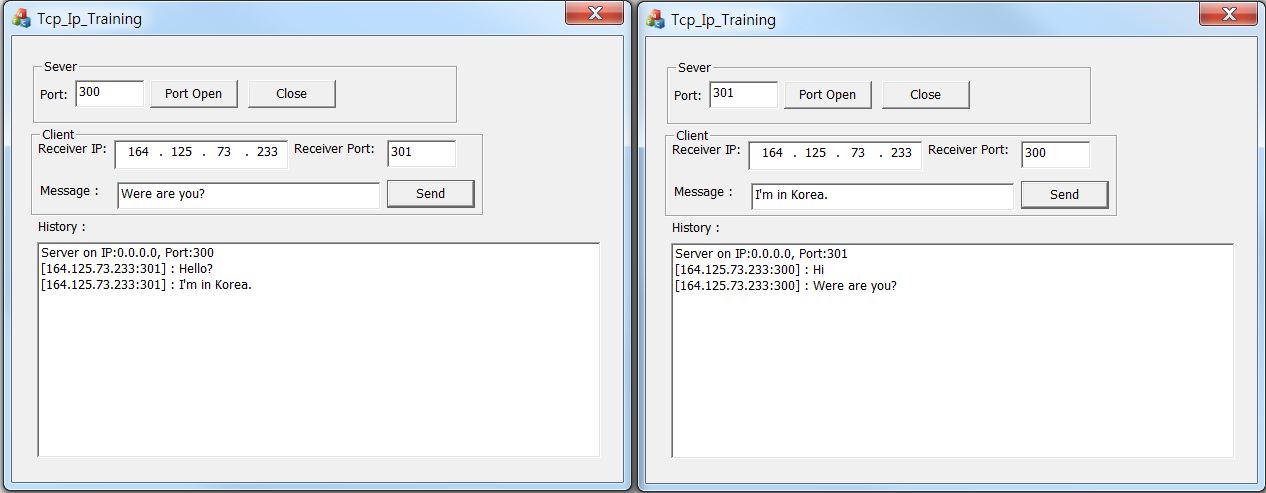Click the Message field containing "I'm in Korea."

click(883, 196)
